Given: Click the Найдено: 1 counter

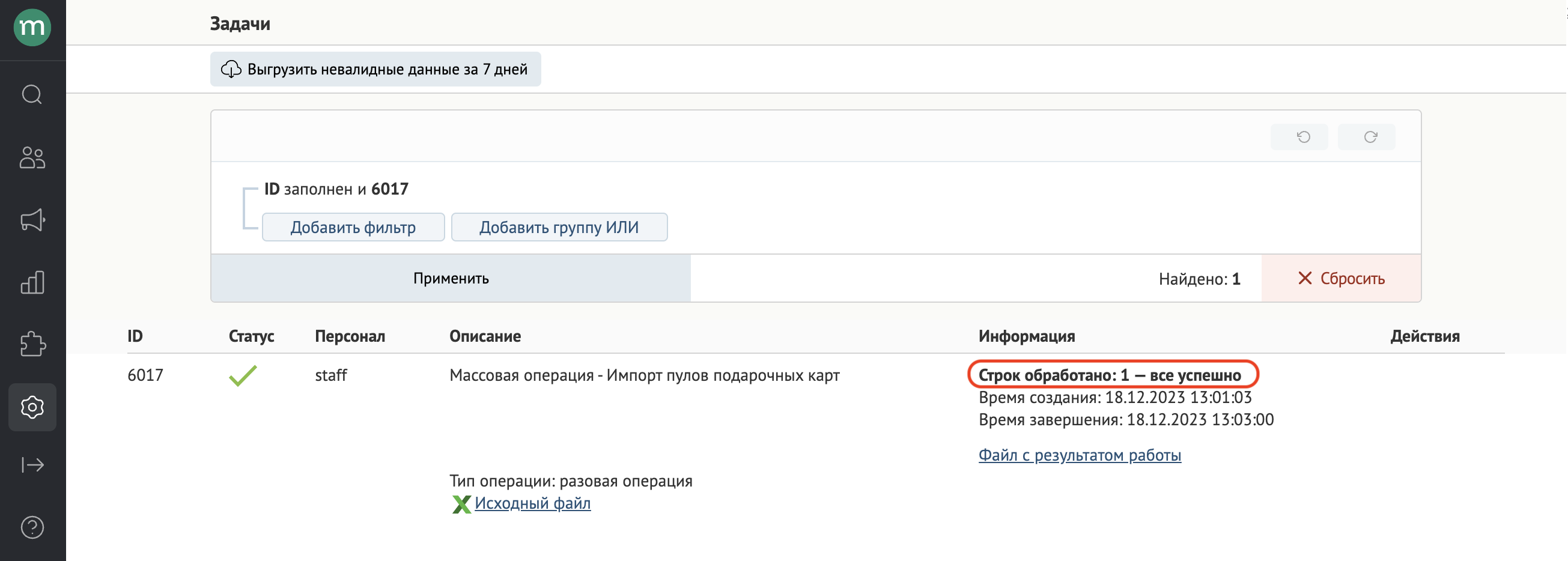Looking at the screenshot, I should [x=1199, y=279].
